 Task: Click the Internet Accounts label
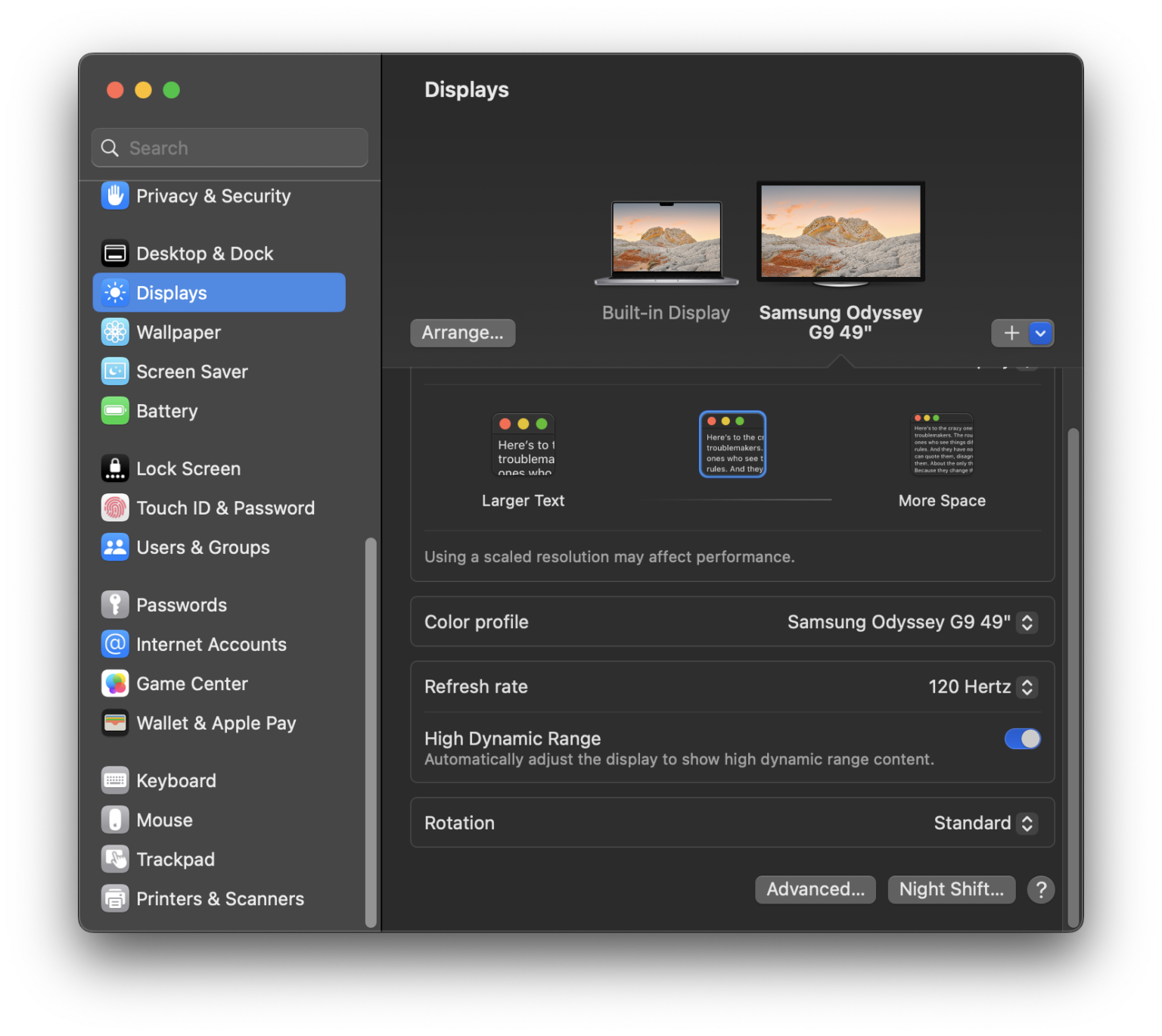[x=211, y=644]
